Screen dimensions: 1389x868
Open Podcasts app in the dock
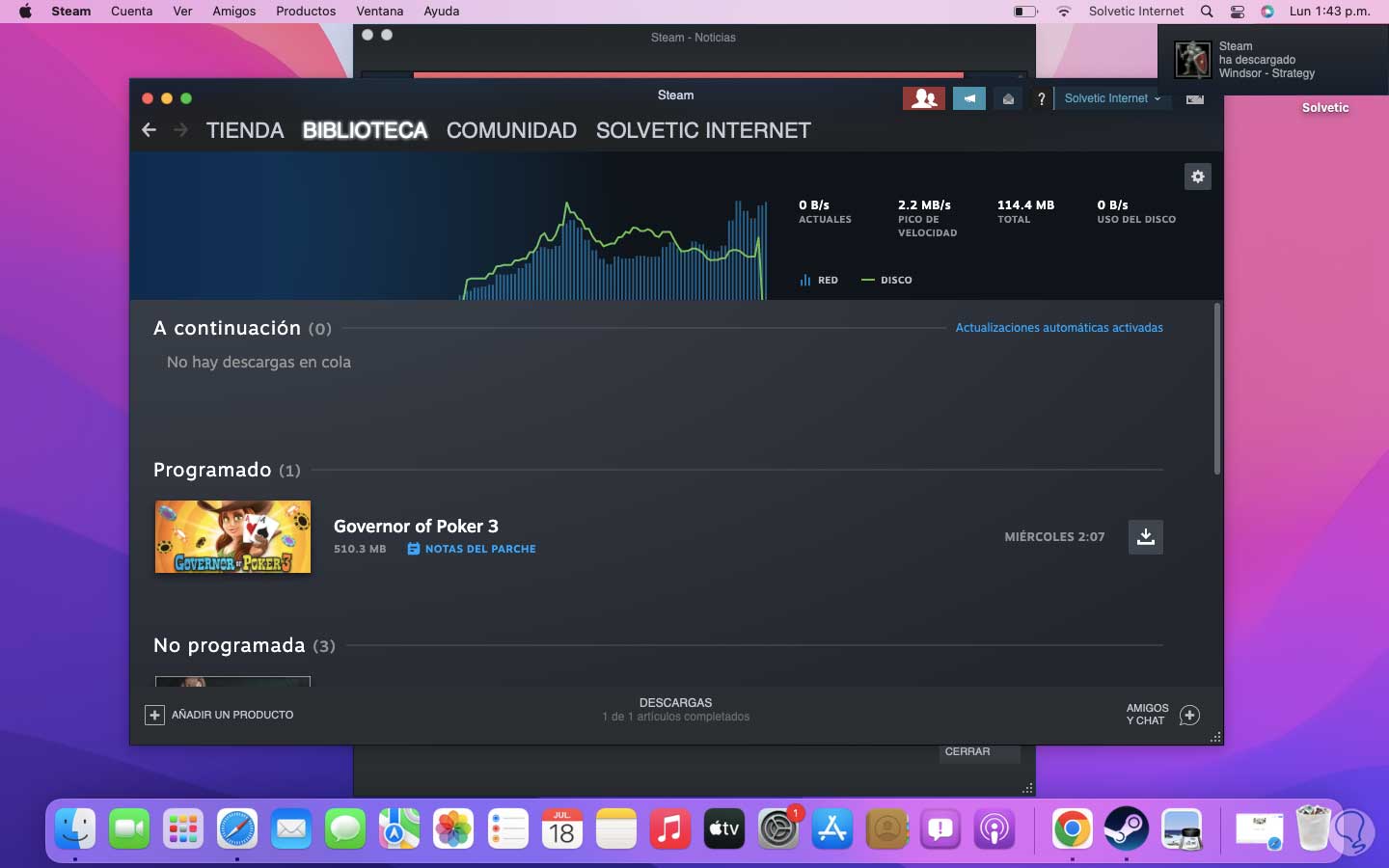(994, 827)
